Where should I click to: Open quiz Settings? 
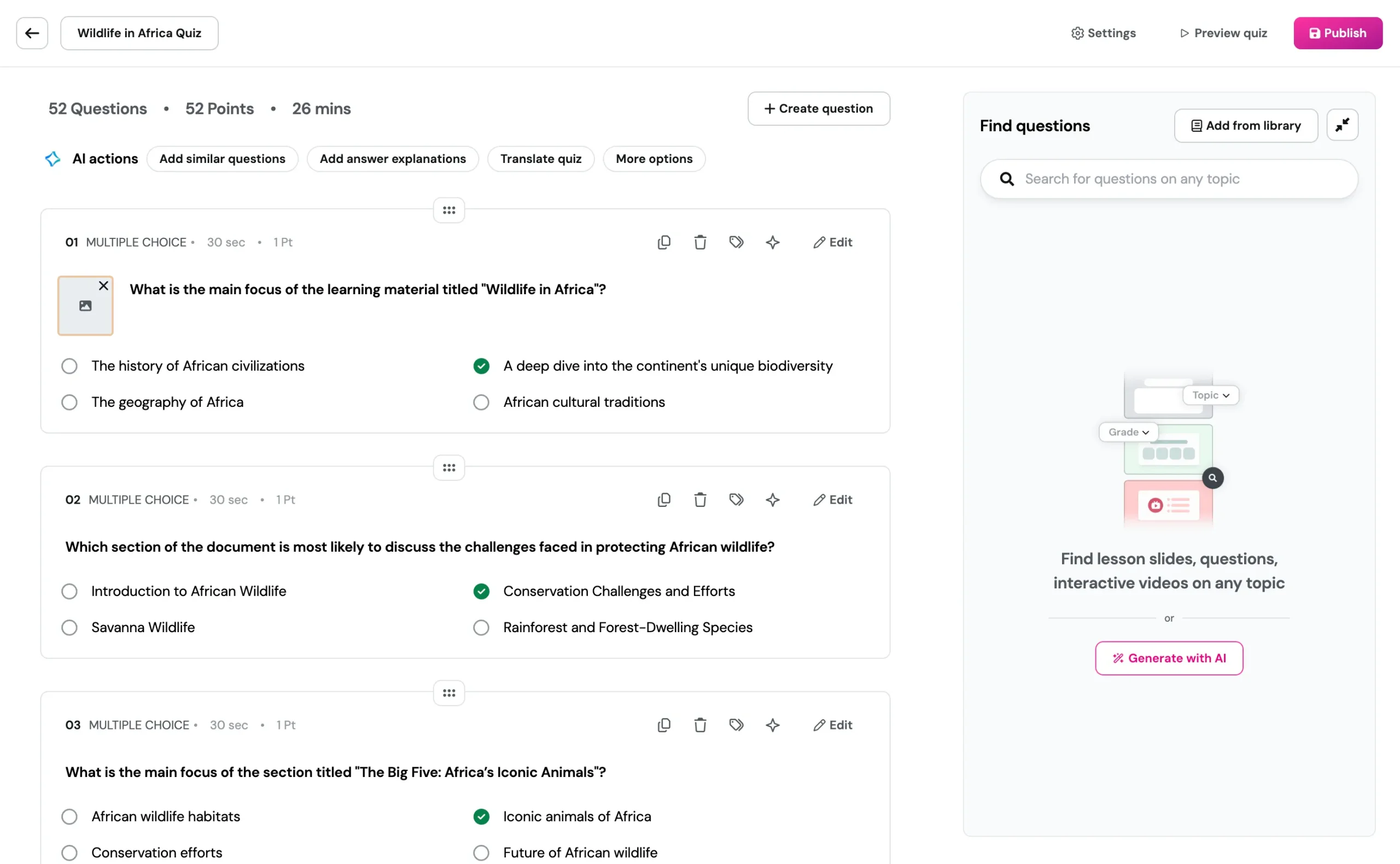(x=1103, y=33)
